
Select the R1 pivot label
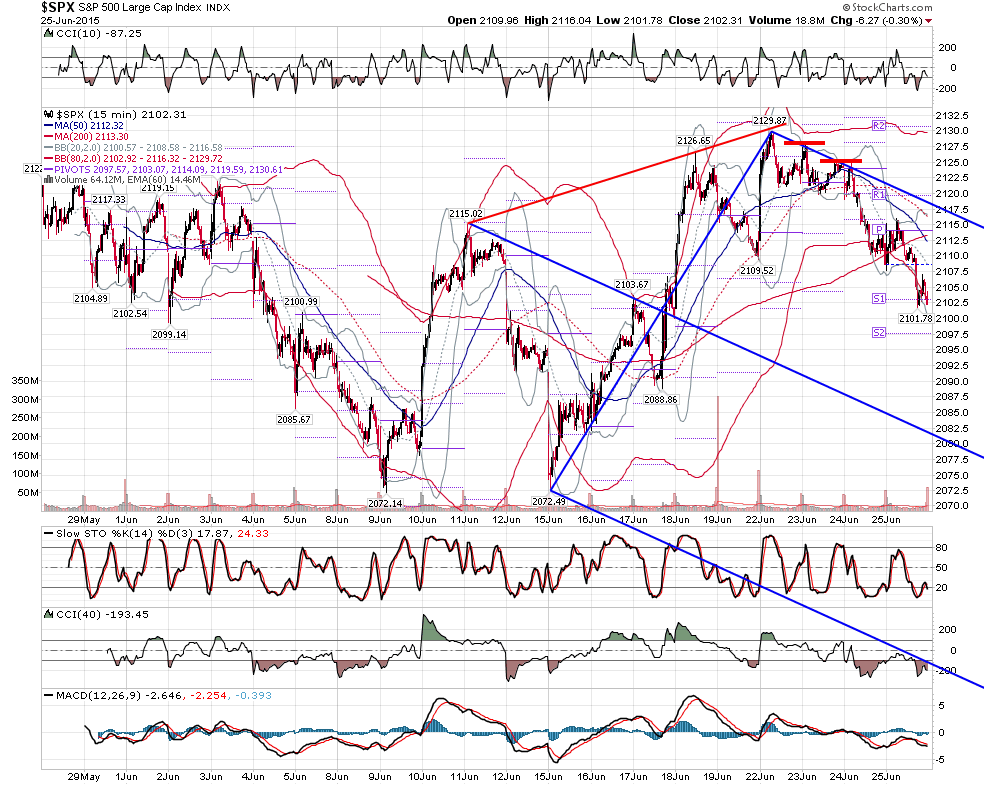click(879, 195)
